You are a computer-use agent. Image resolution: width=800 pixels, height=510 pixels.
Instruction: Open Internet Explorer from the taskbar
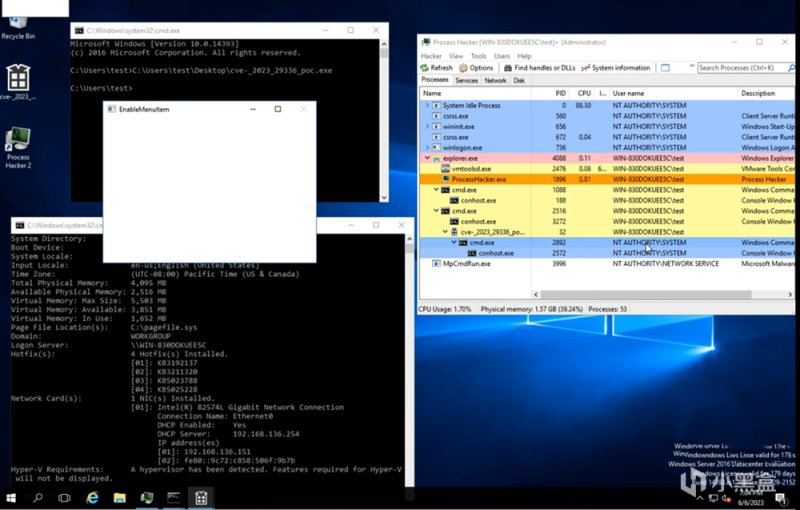(92, 498)
